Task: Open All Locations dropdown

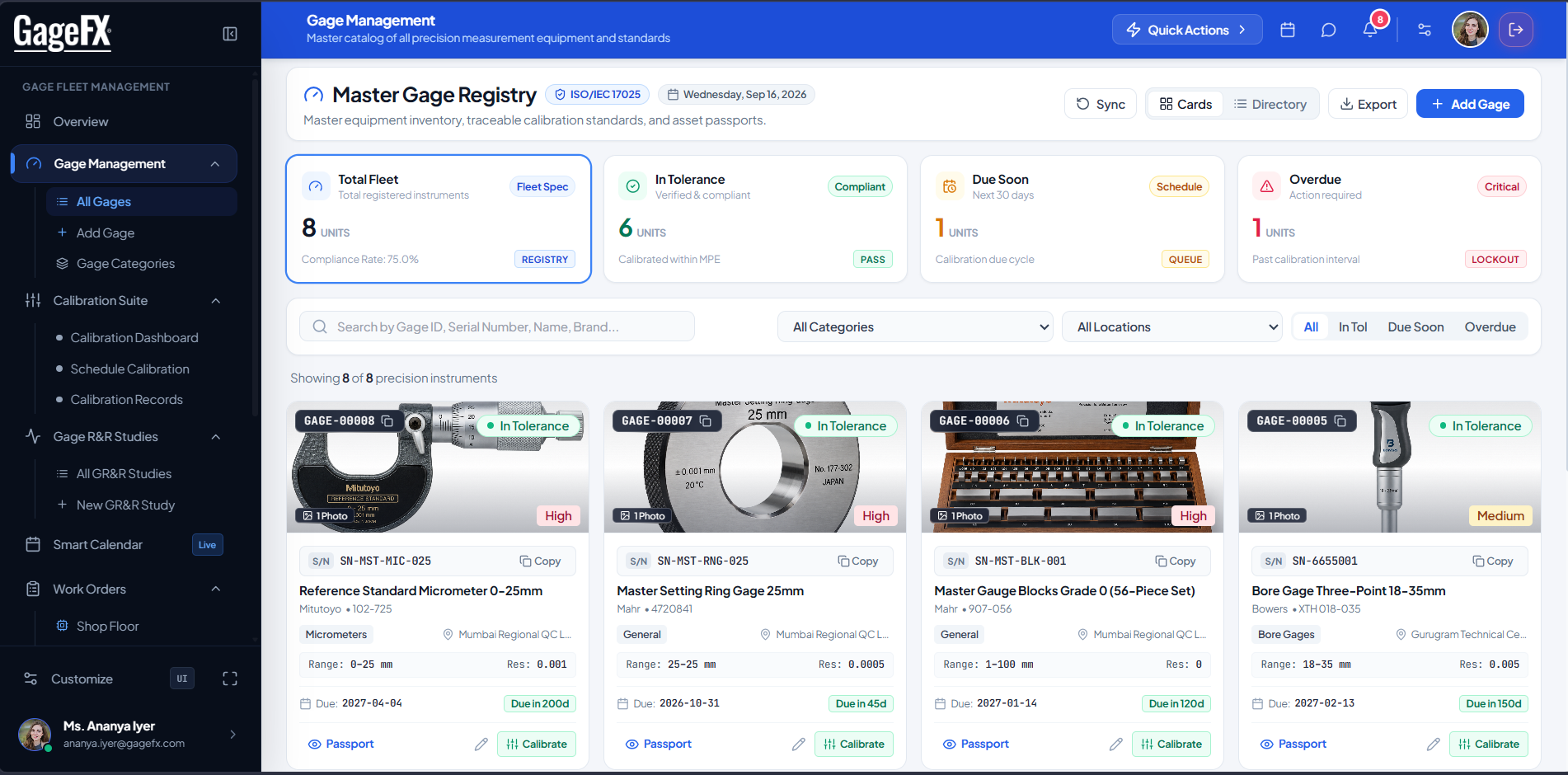Action: click(x=1171, y=327)
